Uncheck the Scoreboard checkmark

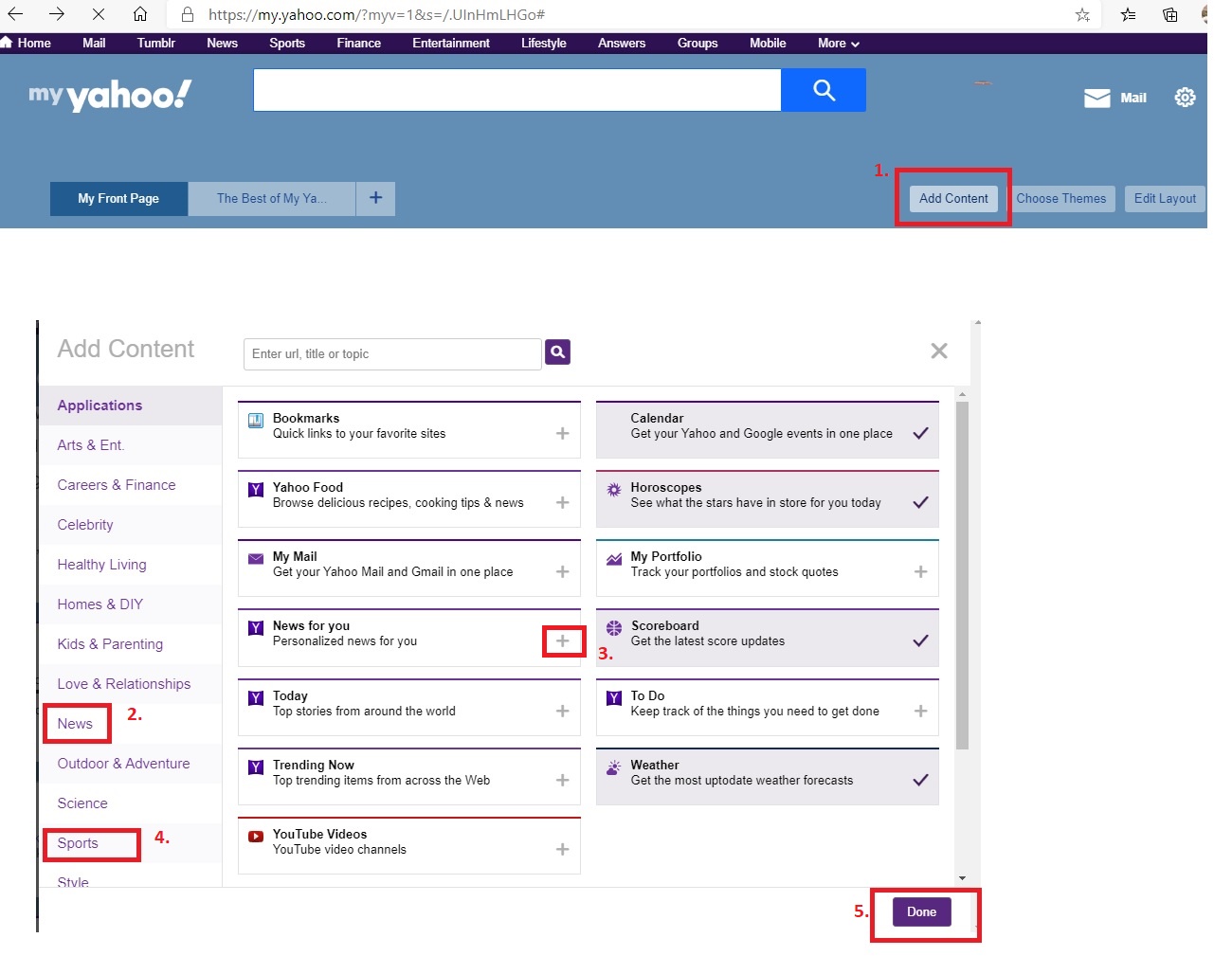click(x=919, y=640)
